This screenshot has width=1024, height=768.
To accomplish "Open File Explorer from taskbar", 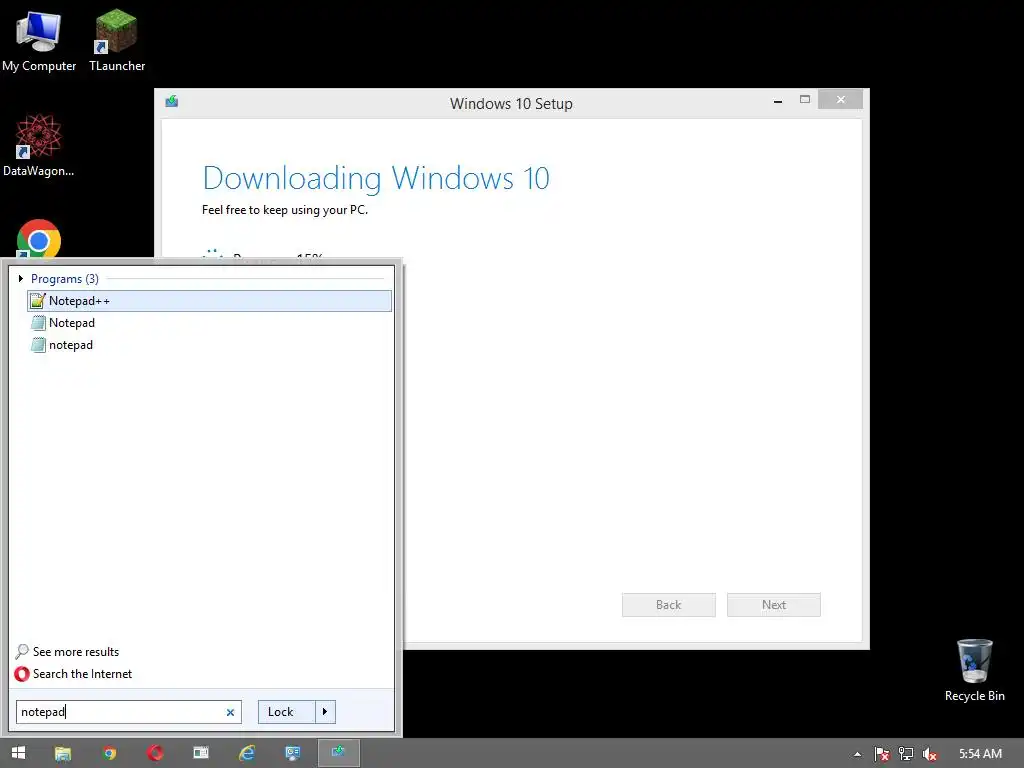I will point(63,754).
